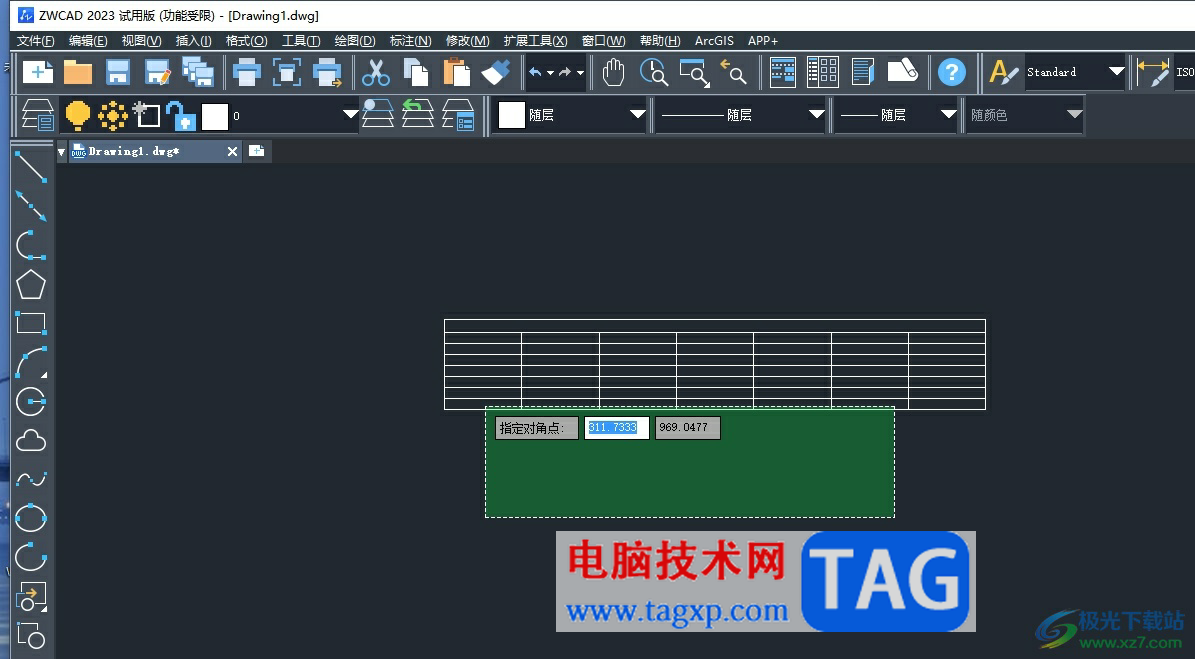Viewport: 1195px width, 659px height.
Task: Open the 标注(N) menu
Action: [x=411, y=40]
